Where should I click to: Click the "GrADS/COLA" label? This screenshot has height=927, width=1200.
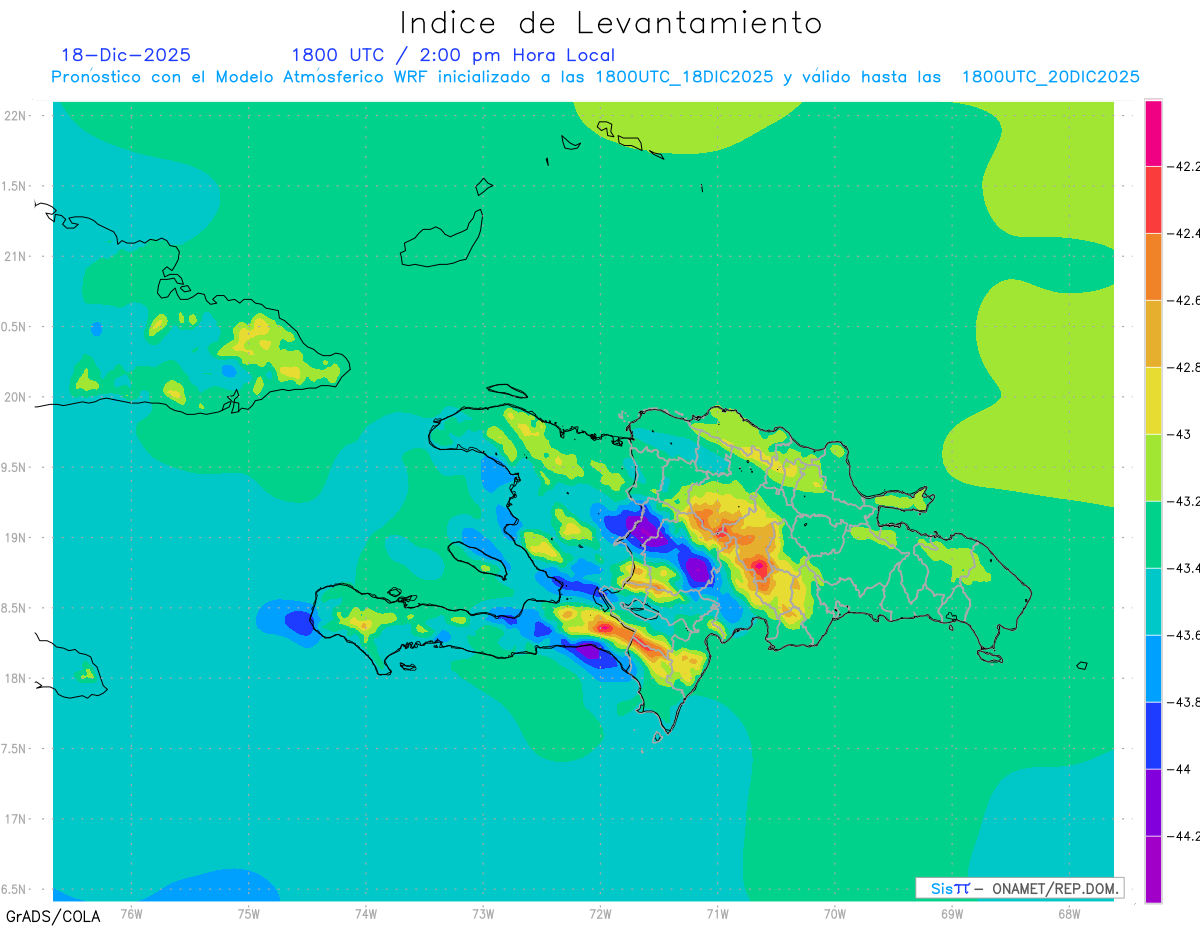pyautogui.click(x=52, y=916)
